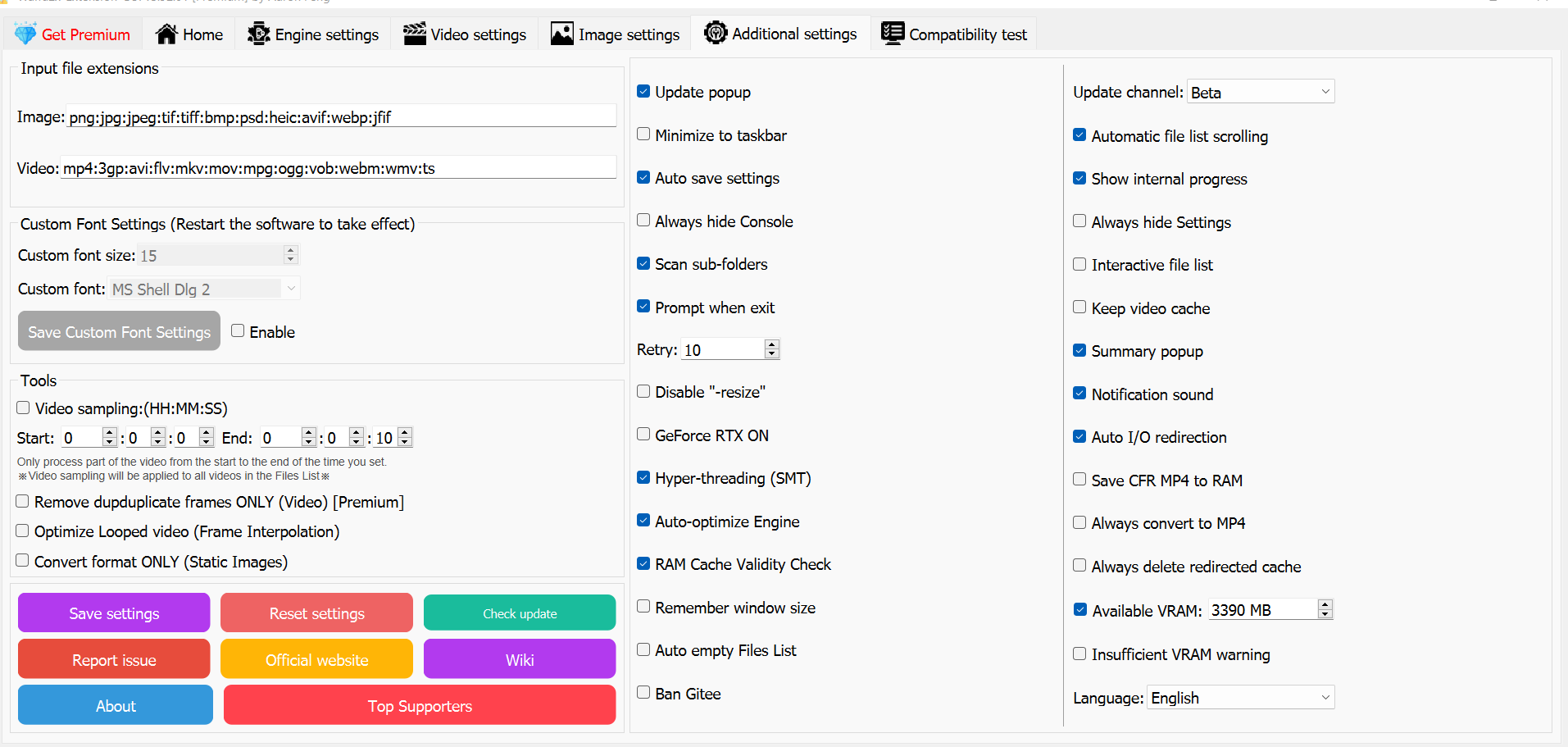Uncheck the Update popup checkbox
Viewport: 1568px width, 747px height.
coord(643,91)
